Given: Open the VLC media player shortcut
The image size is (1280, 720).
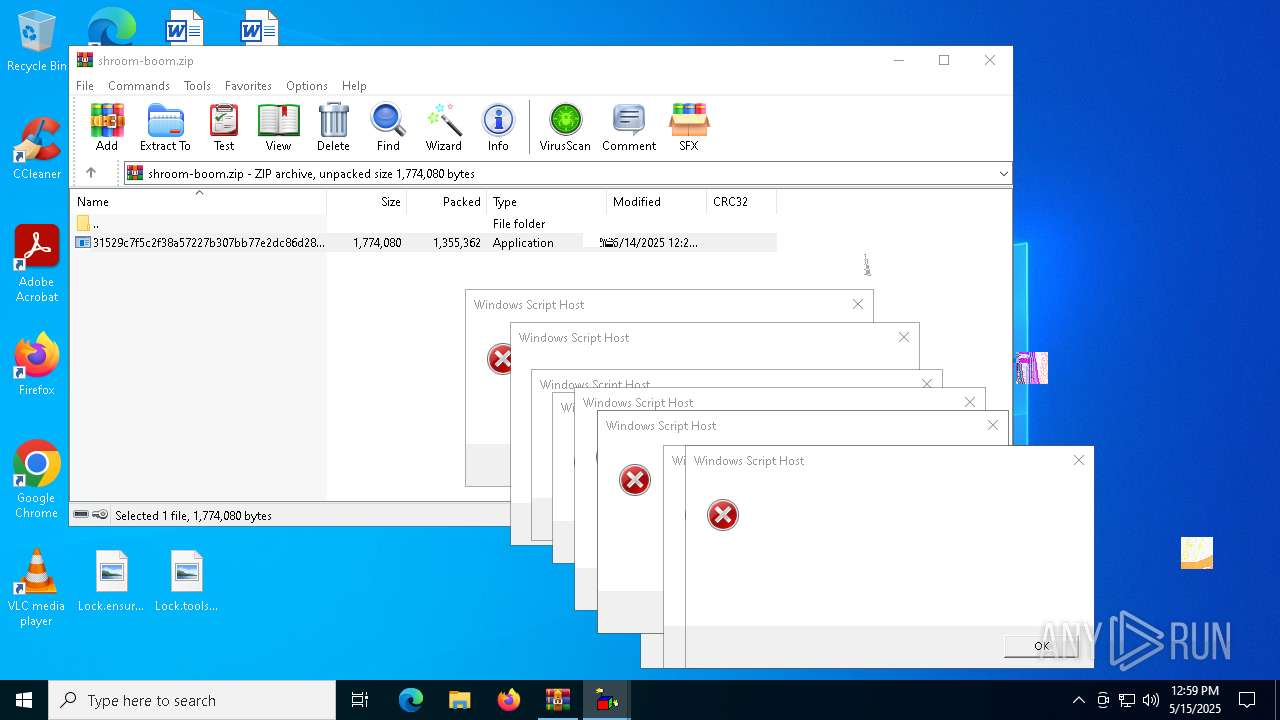Looking at the screenshot, I should tap(36, 588).
